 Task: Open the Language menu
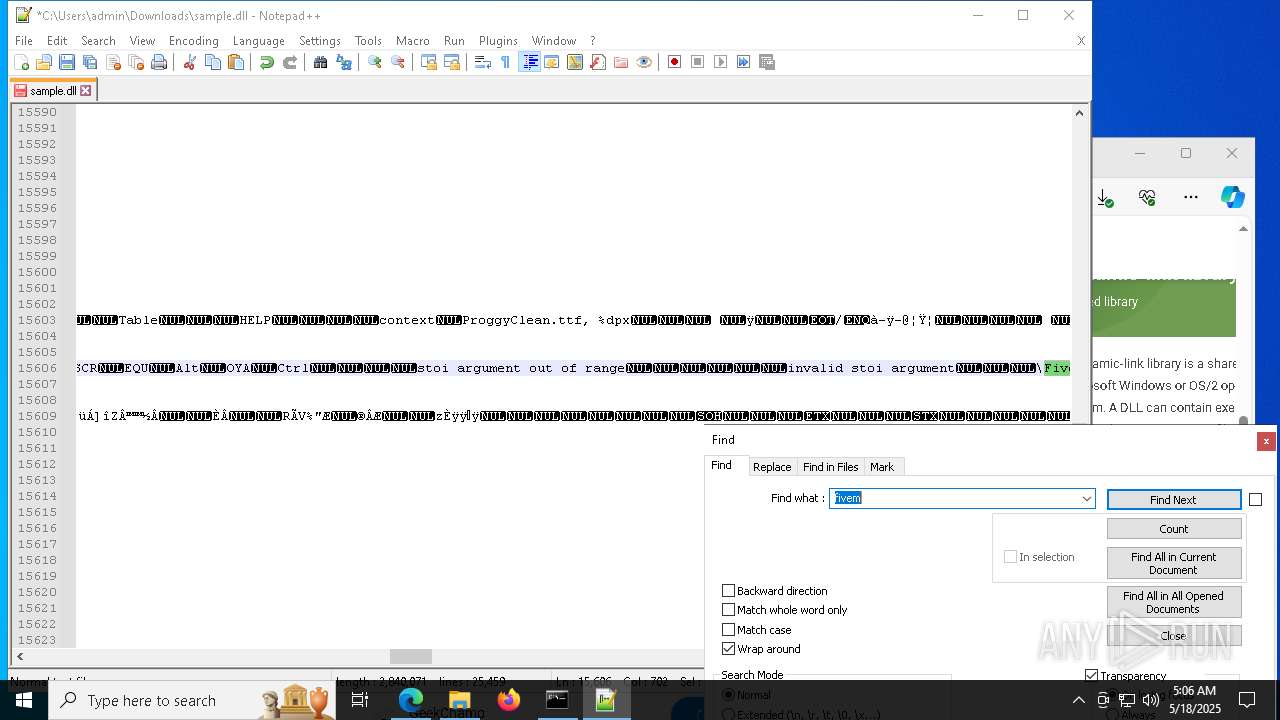coord(258,41)
